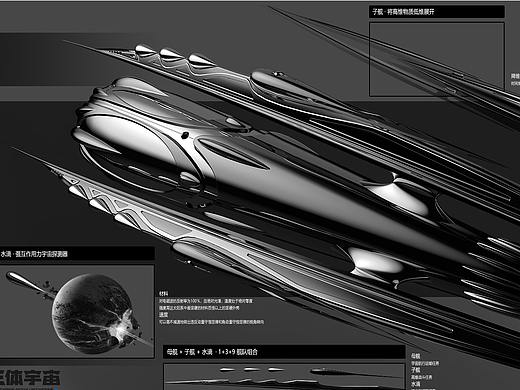Click the '速度' heading text

click(x=164, y=315)
